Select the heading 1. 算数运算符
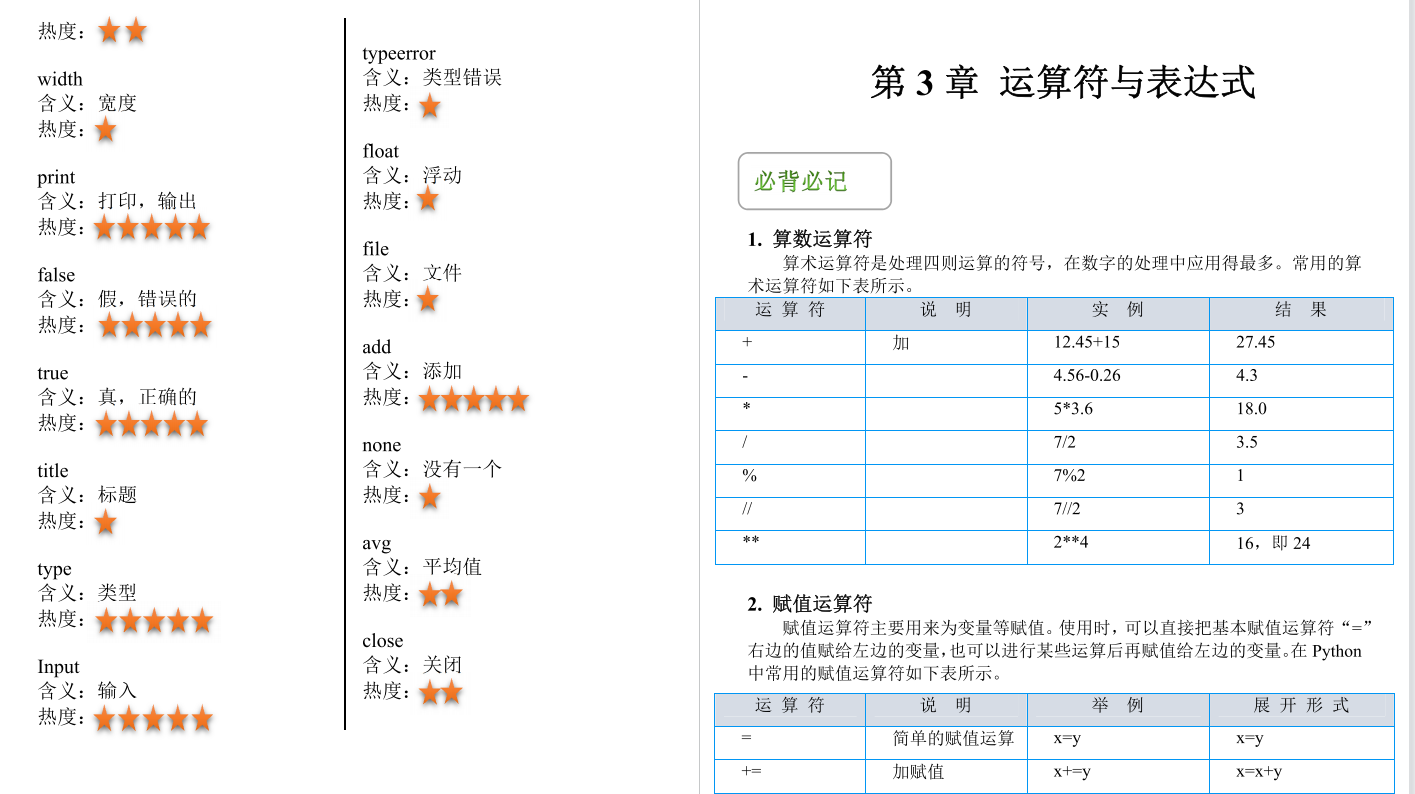Viewport: 1415px width, 794px height. tap(810, 239)
